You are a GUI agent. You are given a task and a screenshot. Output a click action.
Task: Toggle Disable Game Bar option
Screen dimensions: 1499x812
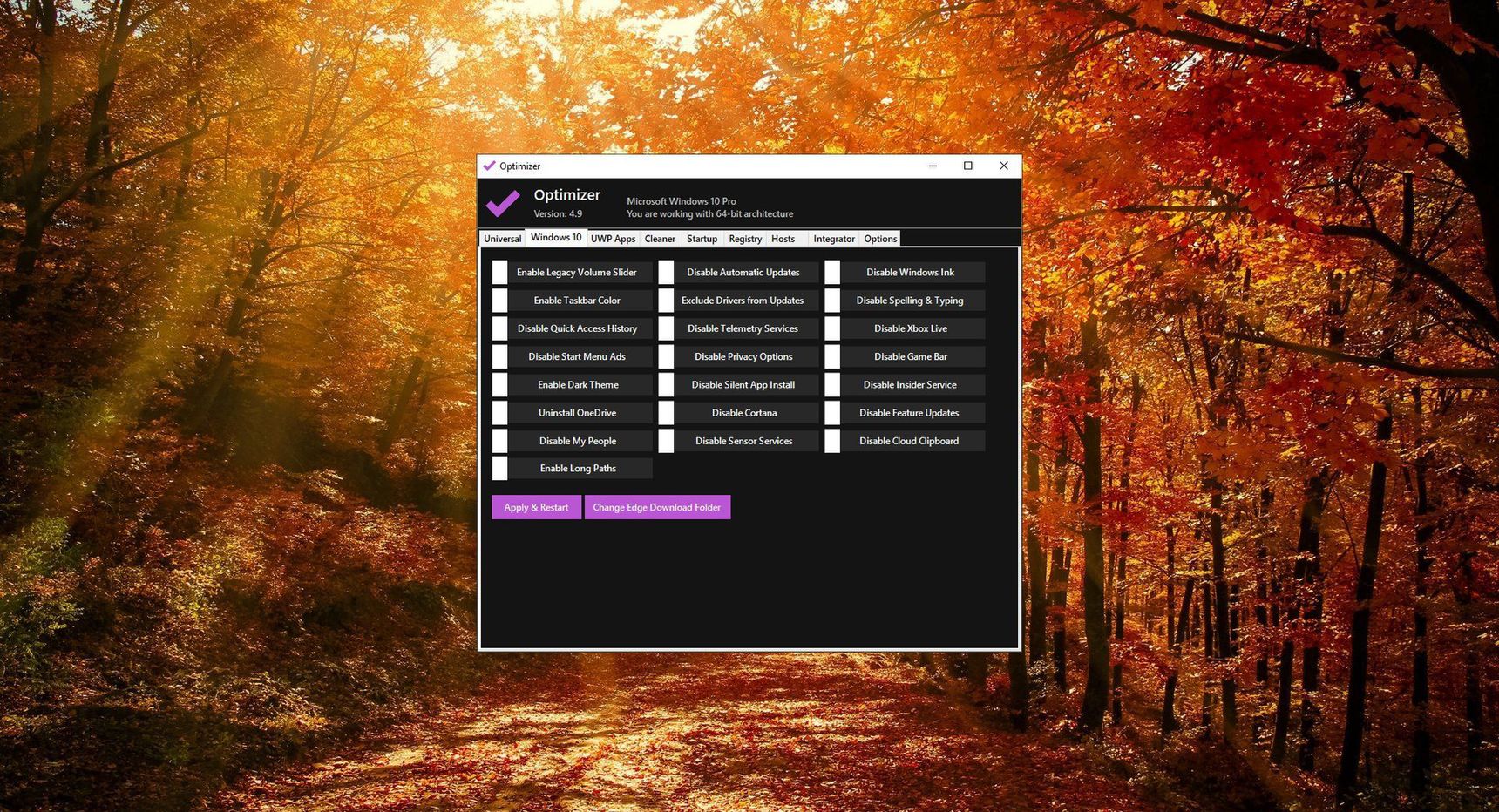click(905, 356)
